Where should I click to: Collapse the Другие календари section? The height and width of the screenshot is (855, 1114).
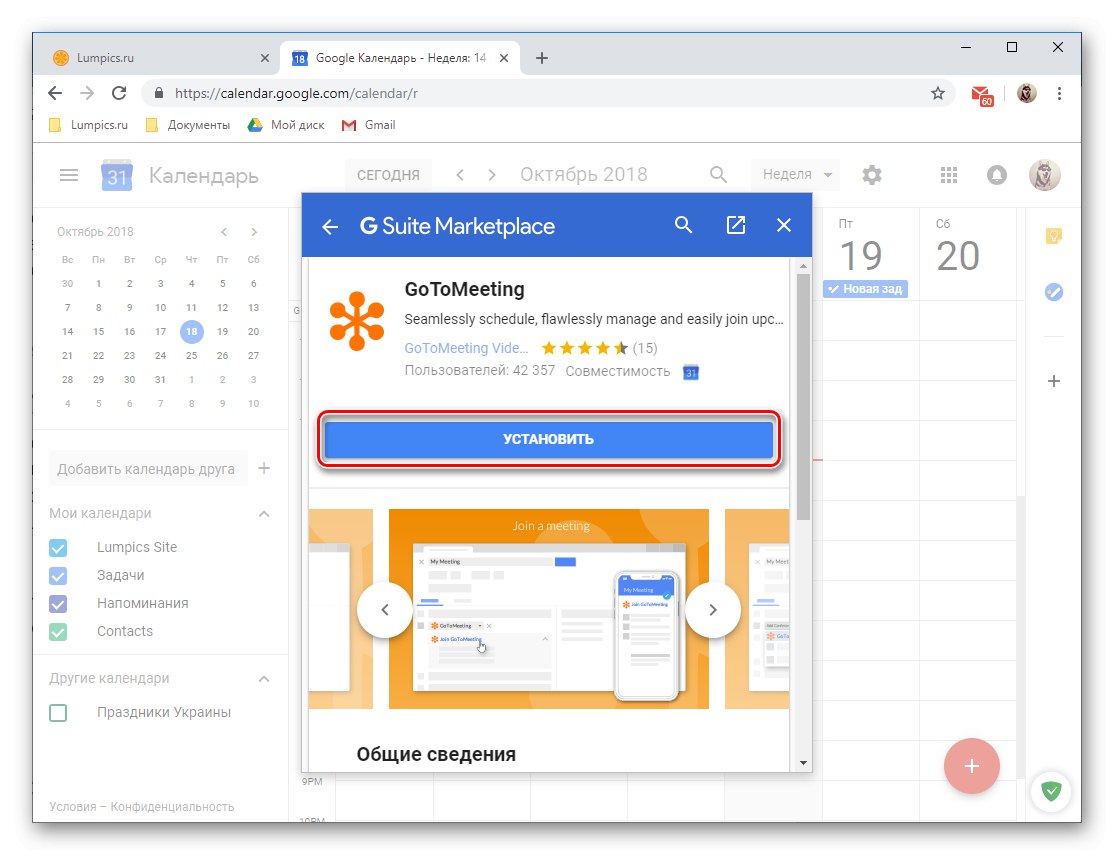(263, 678)
